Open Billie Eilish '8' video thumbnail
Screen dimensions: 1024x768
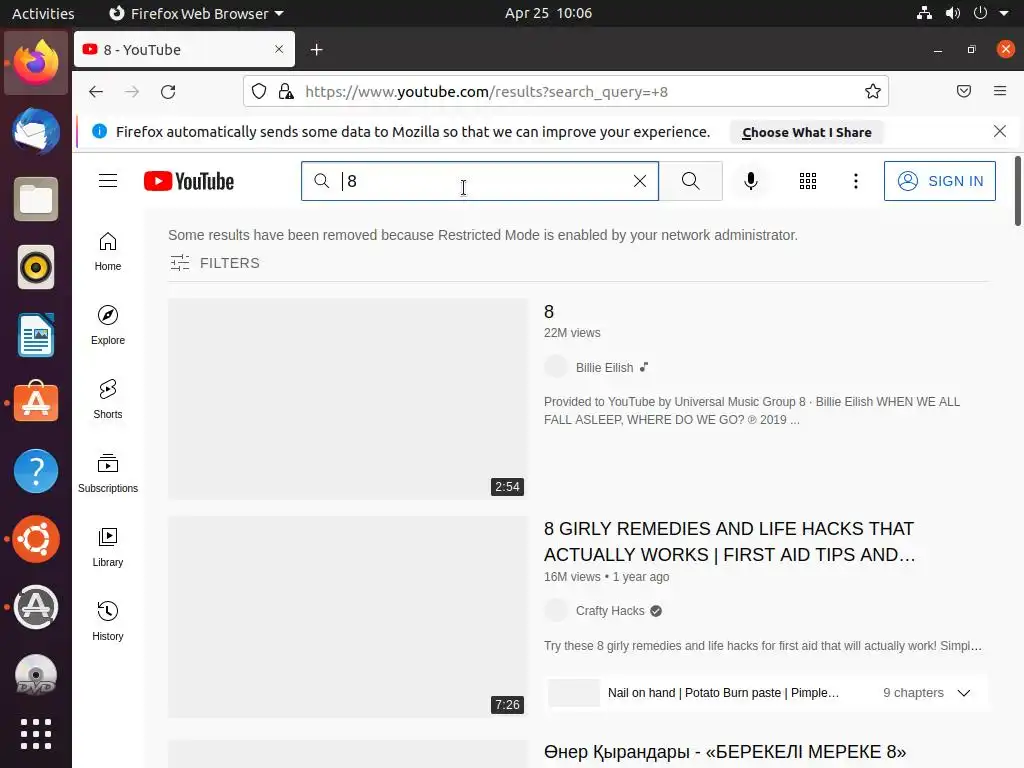click(347, 399)
